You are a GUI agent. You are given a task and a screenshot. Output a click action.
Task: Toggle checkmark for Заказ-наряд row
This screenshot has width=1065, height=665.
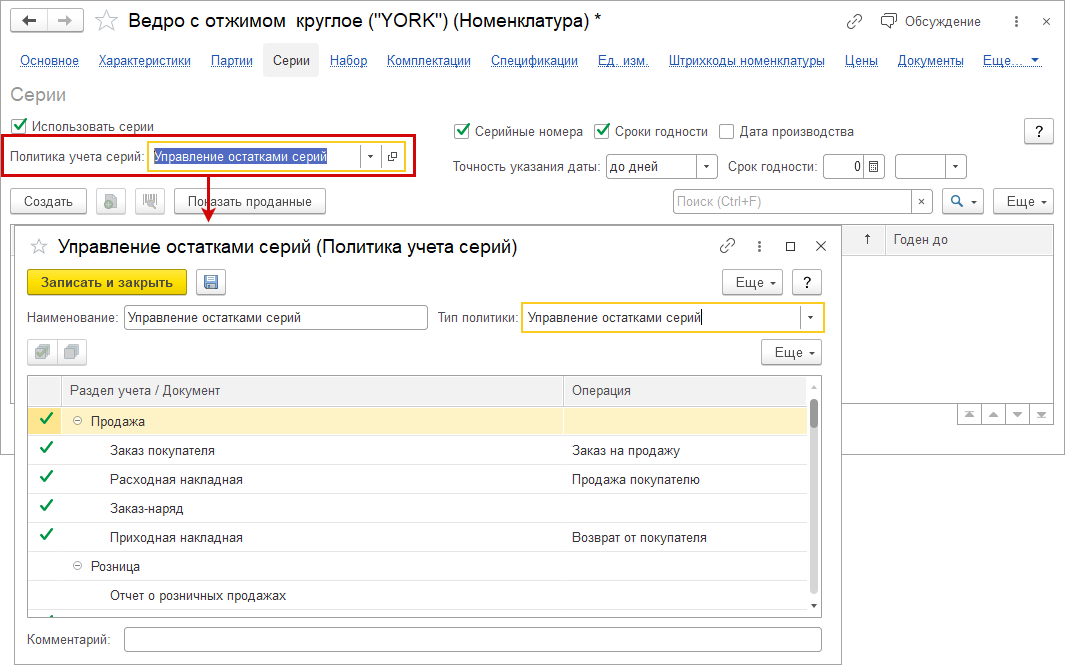tap(46, 507)
